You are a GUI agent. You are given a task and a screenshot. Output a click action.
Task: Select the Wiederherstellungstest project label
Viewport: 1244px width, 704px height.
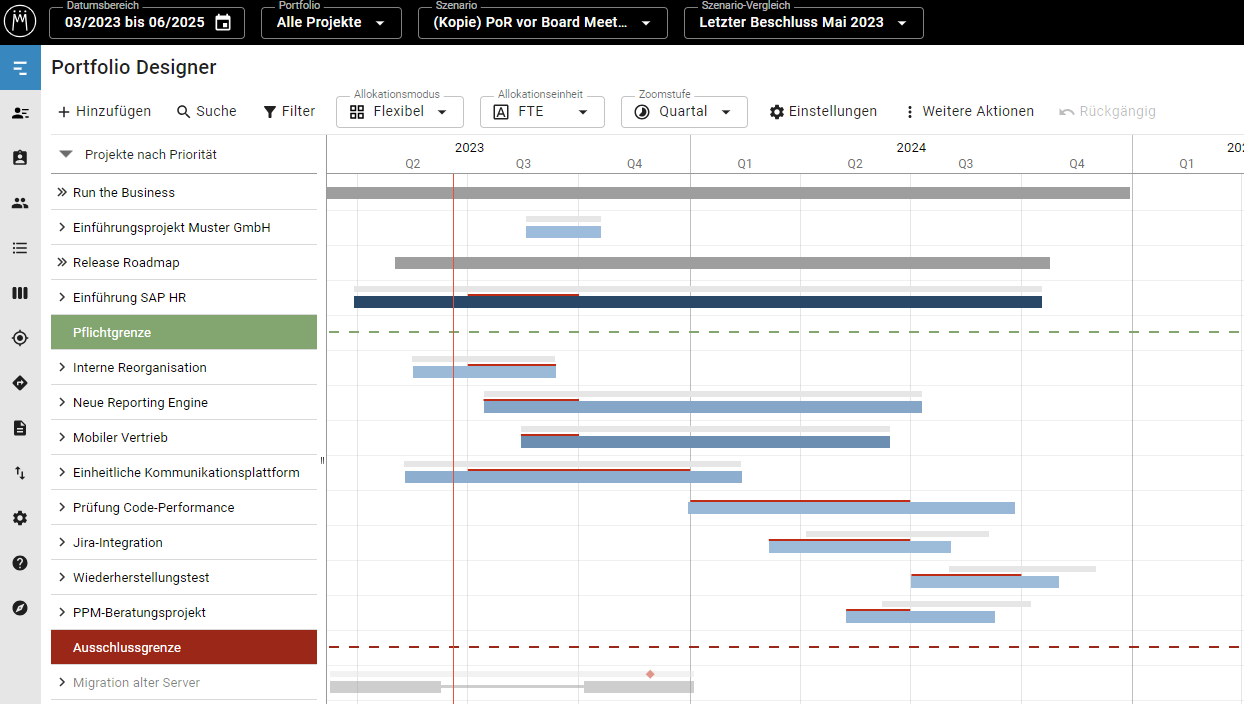click(x=141, y=577)
